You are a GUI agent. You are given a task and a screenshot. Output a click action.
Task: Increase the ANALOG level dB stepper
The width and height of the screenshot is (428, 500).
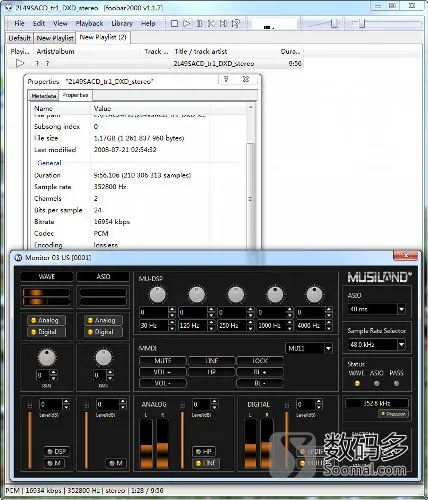point(215,402)
